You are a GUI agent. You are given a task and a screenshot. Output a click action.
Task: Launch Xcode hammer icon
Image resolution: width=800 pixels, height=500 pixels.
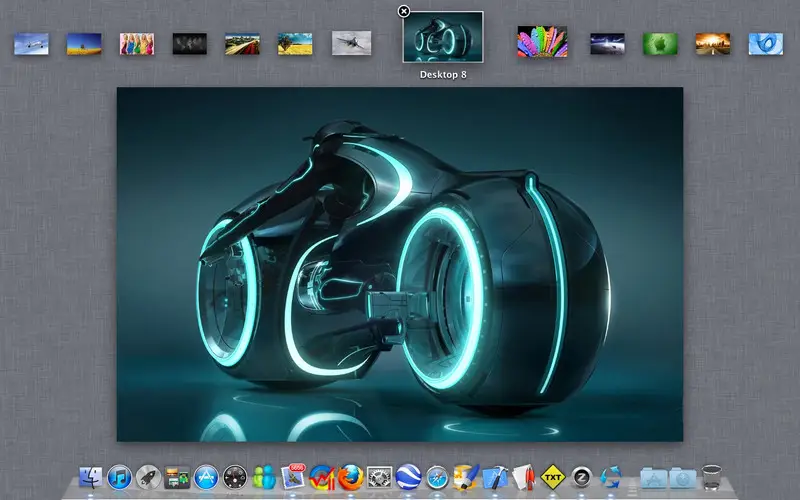(495, 478)
